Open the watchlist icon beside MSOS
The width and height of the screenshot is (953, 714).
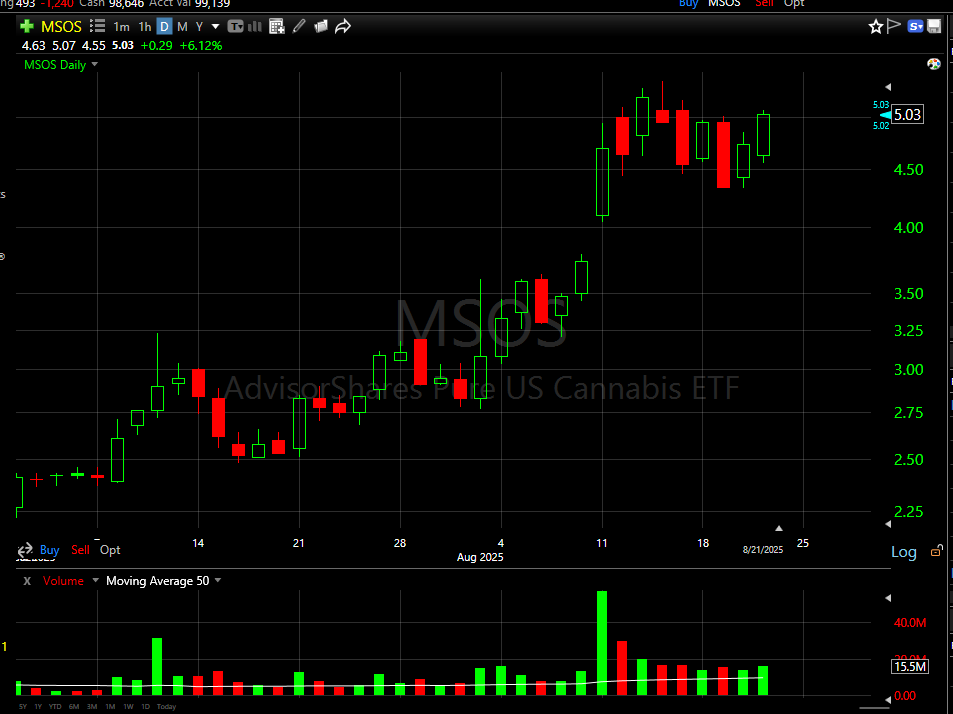[95, 27]
